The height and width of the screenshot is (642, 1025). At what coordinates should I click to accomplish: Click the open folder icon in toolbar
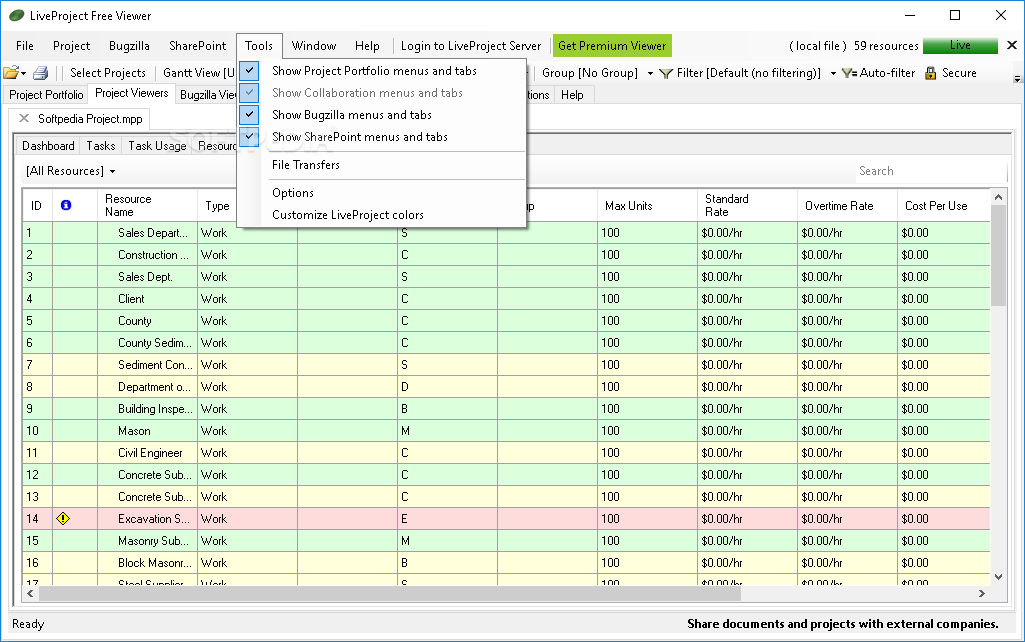[x=10, y=73]
